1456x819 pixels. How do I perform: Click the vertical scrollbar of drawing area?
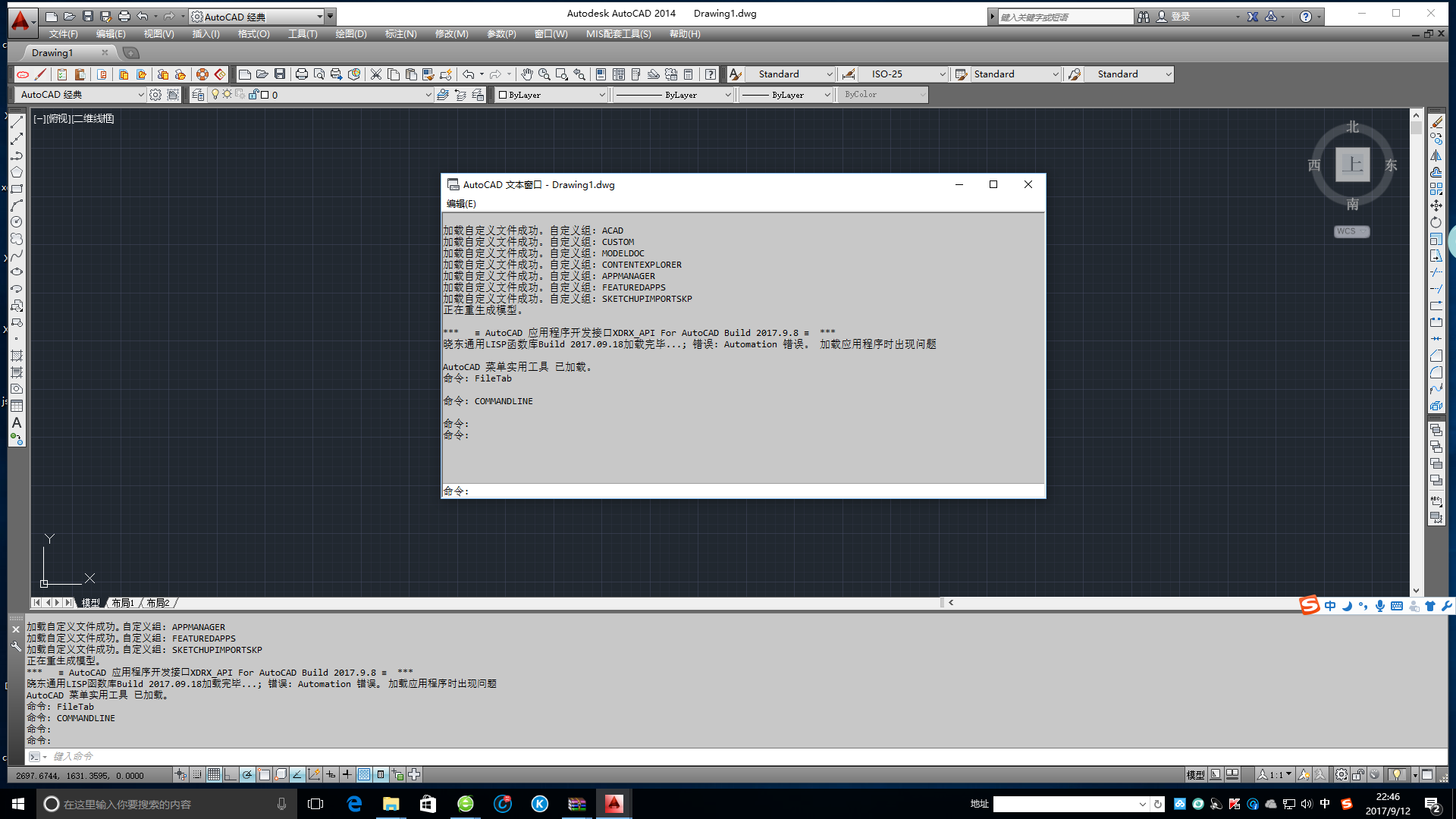[1416, 353]
